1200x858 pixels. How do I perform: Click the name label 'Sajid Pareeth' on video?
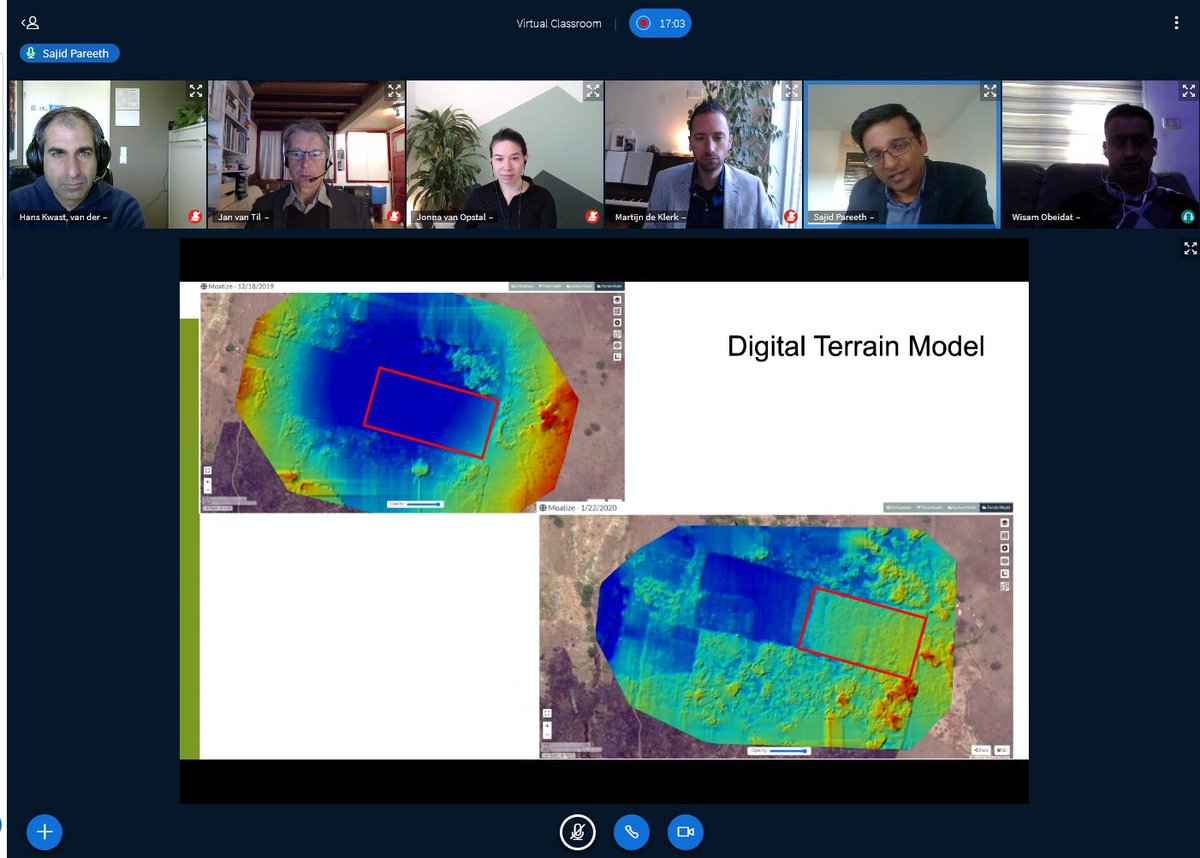(x=844, y=217)
